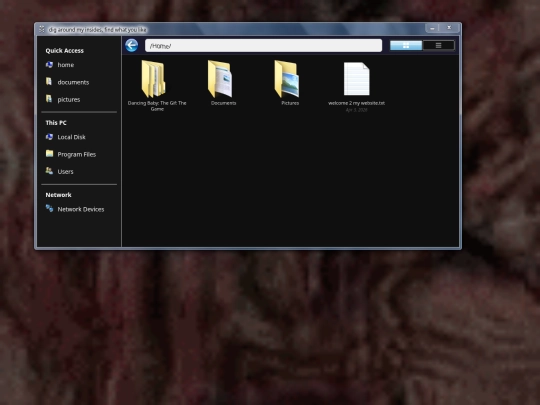Viewport: 540px width, 405px height.
Task: Minimize the file explorer window
Action: (x=432, y=28)
